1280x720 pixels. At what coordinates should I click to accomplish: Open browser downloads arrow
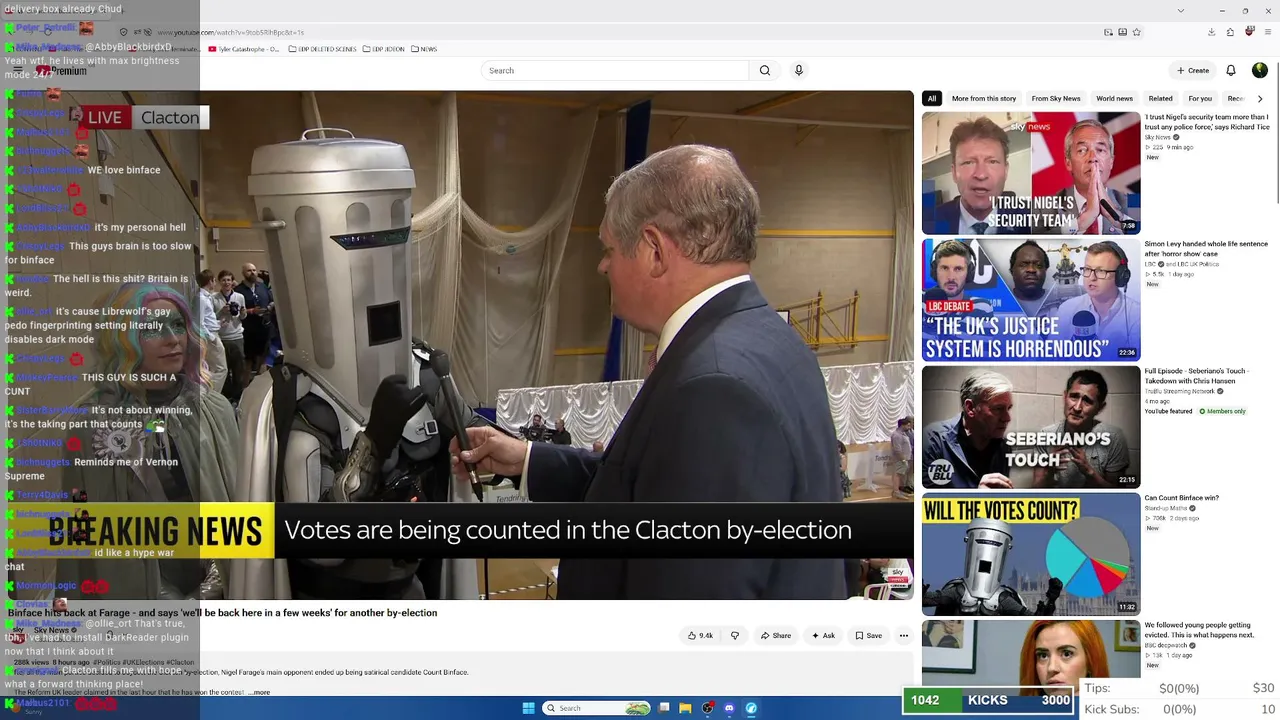(x=1211, y=32)
